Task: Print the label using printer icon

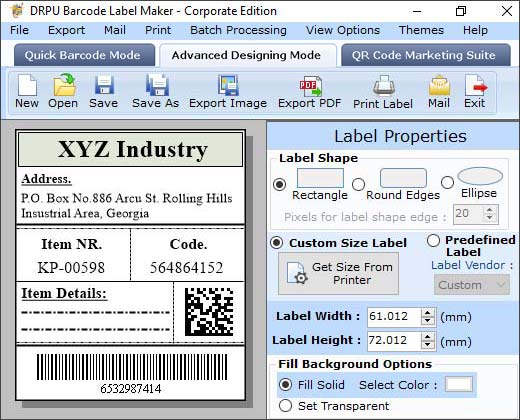Action: [383, 92]
